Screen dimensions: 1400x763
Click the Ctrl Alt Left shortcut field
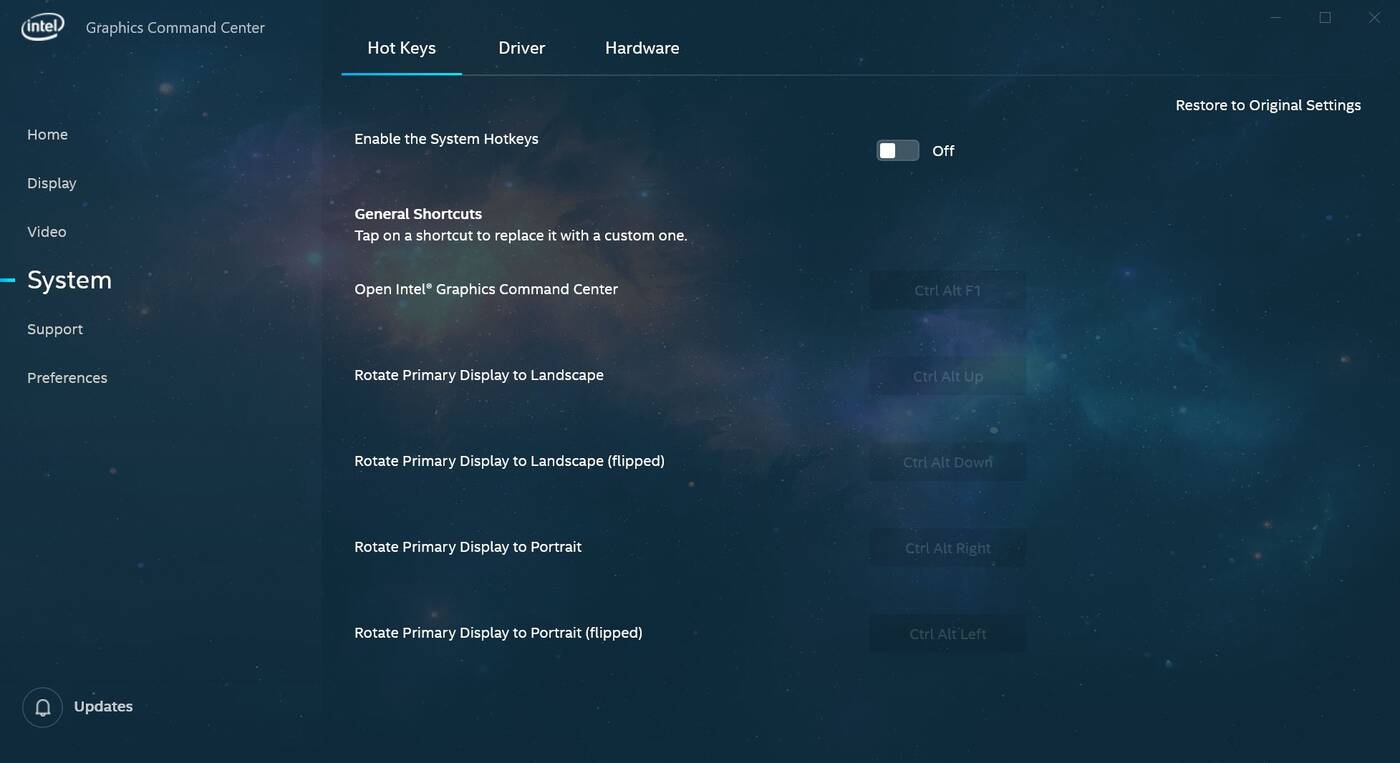click(x=947, y=634)
